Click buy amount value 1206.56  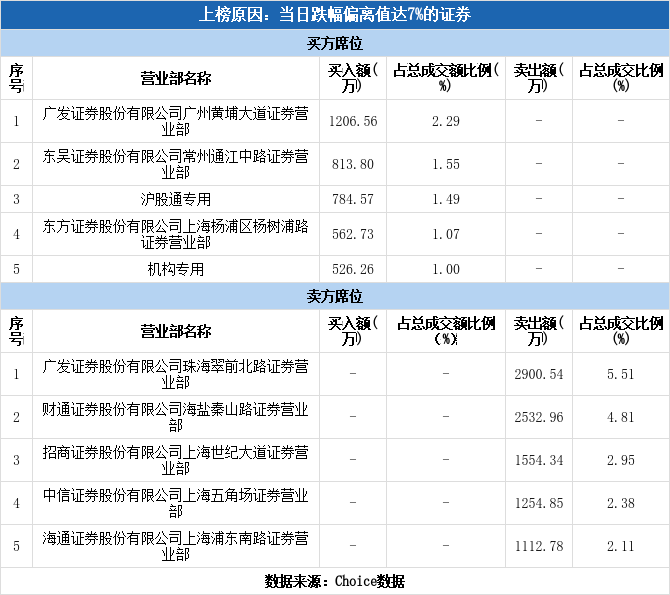click(353, 121)
